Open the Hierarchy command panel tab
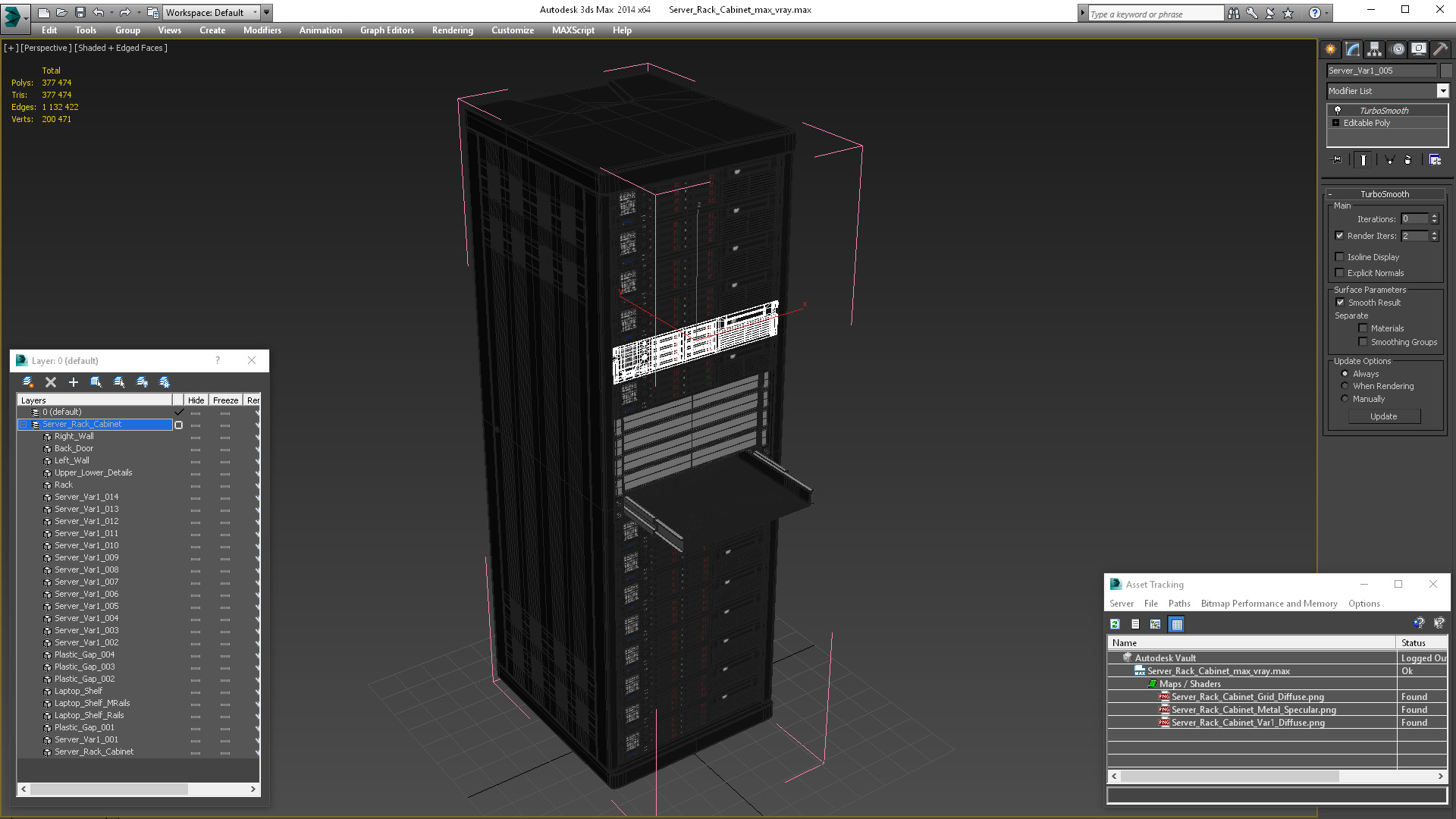The image size is (1456, 819). click(1375, 49)
